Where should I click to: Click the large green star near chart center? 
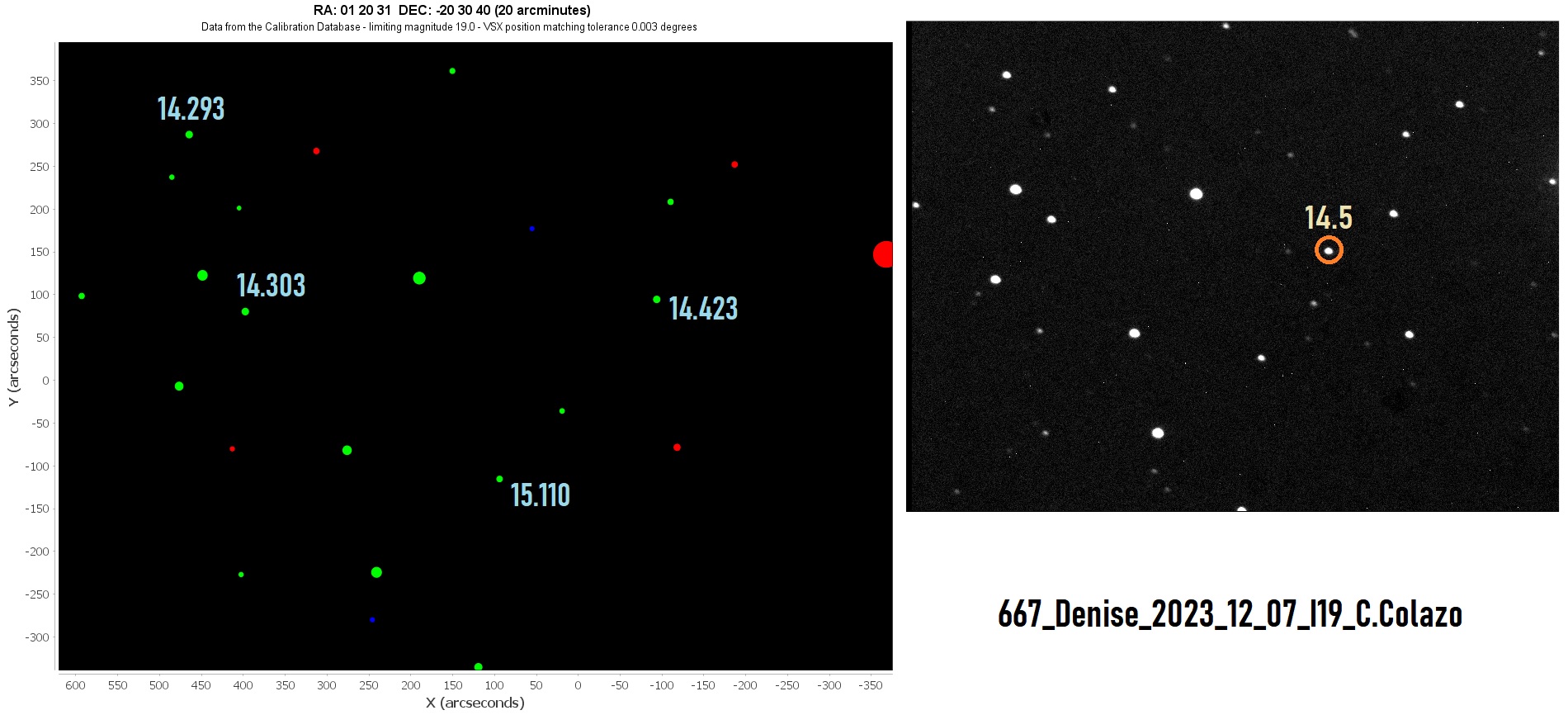click(419, 278)
